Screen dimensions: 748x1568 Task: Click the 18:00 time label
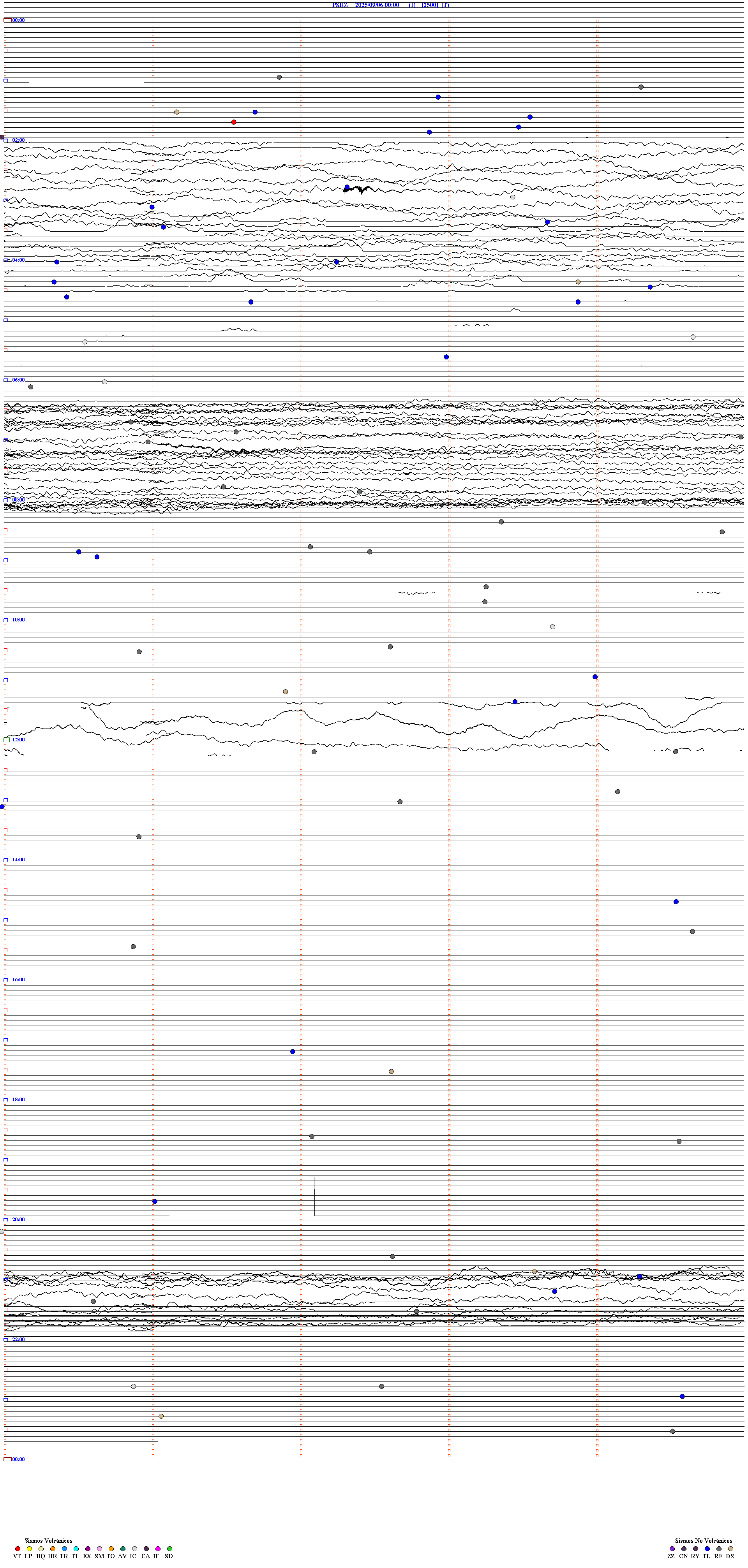pyautogui.click(x=18, y=1099)
